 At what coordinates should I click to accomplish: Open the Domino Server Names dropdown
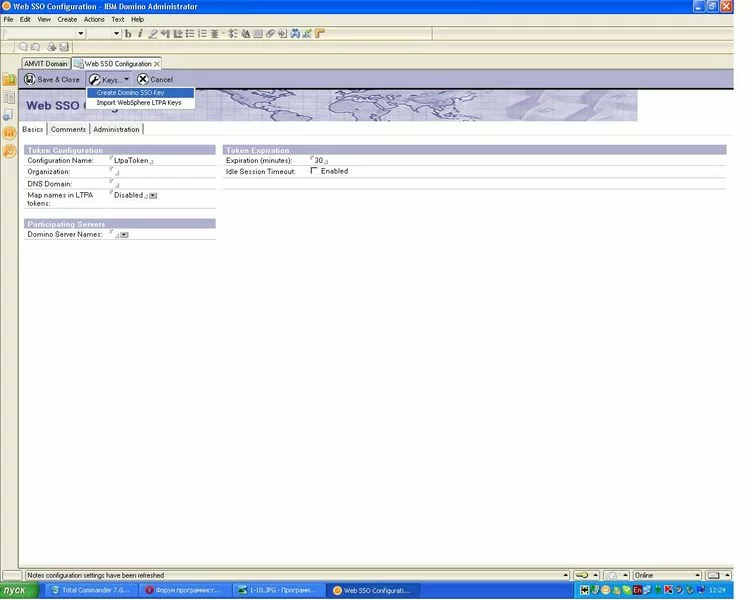click(124, 235)
